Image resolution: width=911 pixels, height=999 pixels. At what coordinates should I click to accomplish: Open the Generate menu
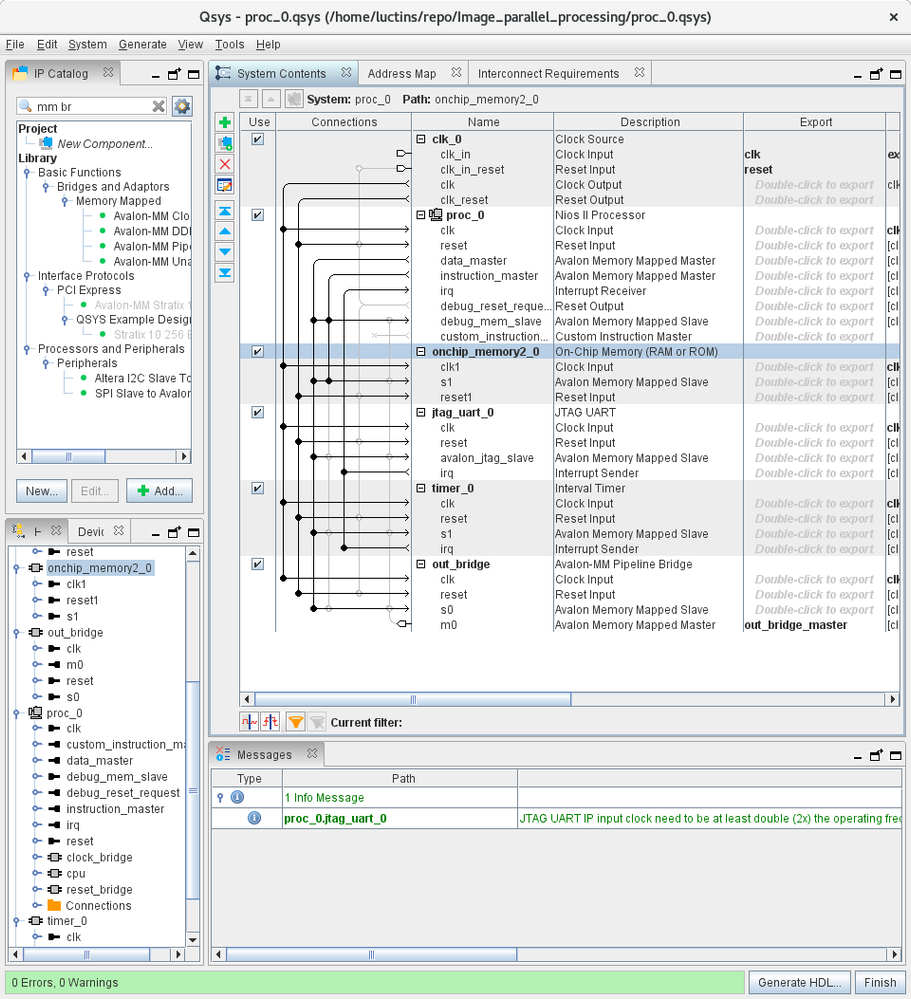point(142,44)
